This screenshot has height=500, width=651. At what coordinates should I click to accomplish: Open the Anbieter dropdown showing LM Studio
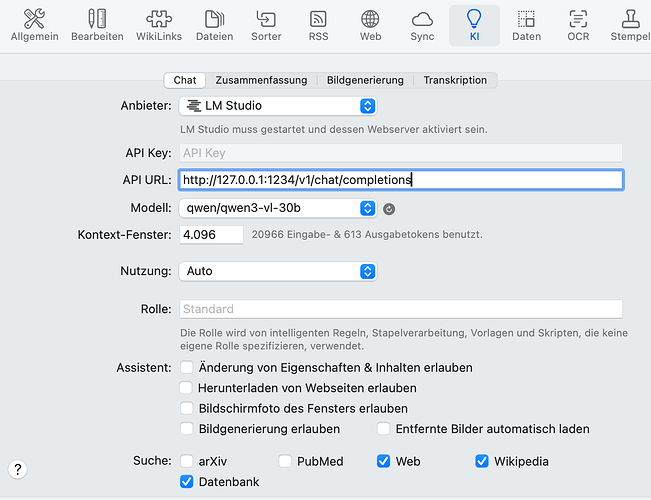point(277,105)
